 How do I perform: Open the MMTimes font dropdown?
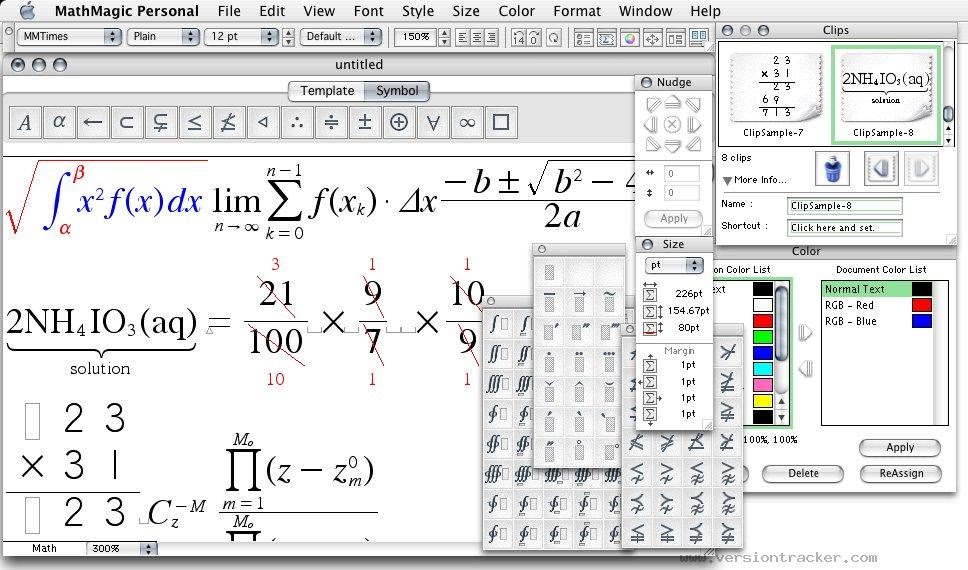(69, 36)
